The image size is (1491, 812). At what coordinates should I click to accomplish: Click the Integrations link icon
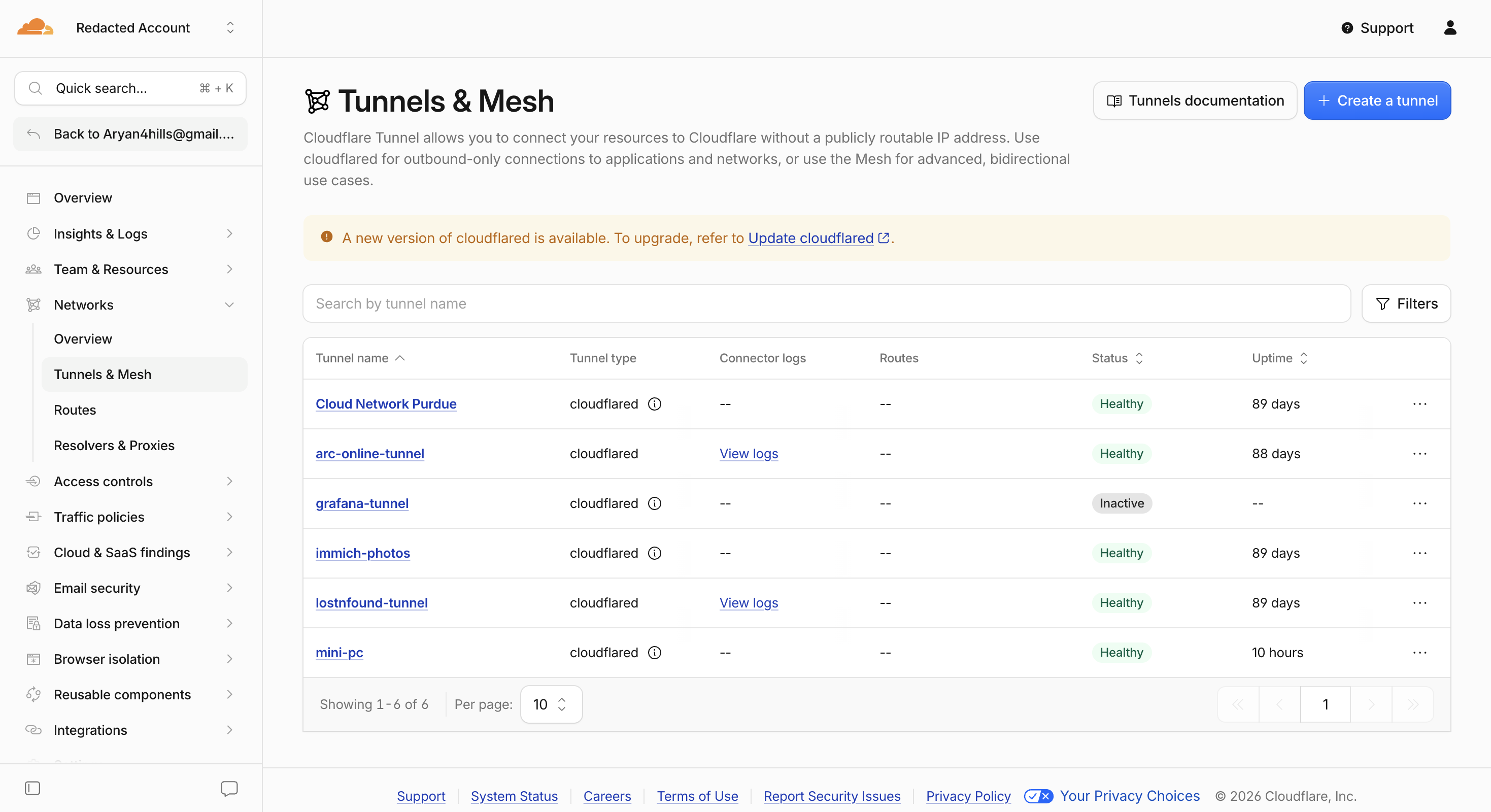(x=33, y=730)
